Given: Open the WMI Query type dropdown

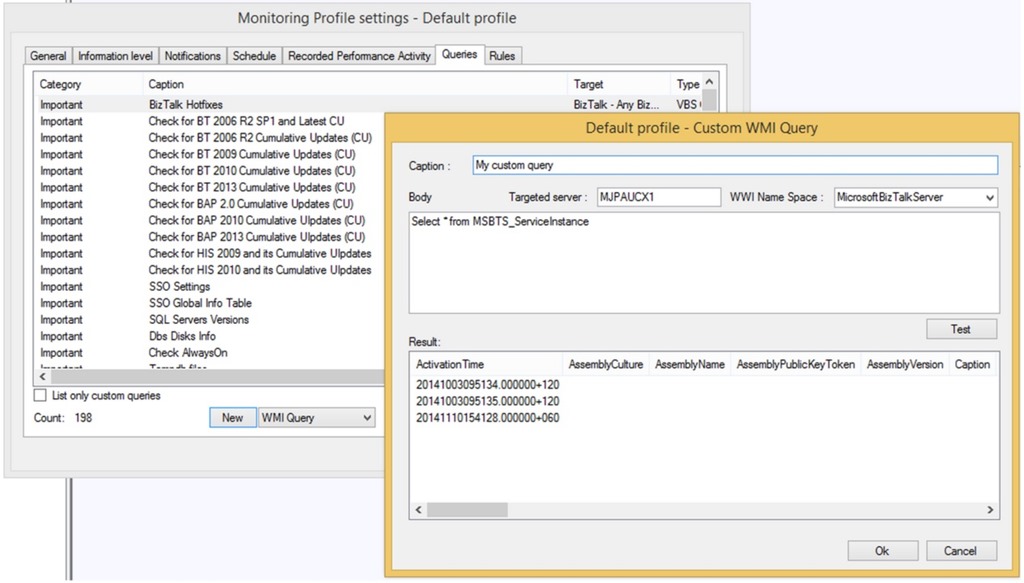Looking at the screenshot, I should [317, 418].
